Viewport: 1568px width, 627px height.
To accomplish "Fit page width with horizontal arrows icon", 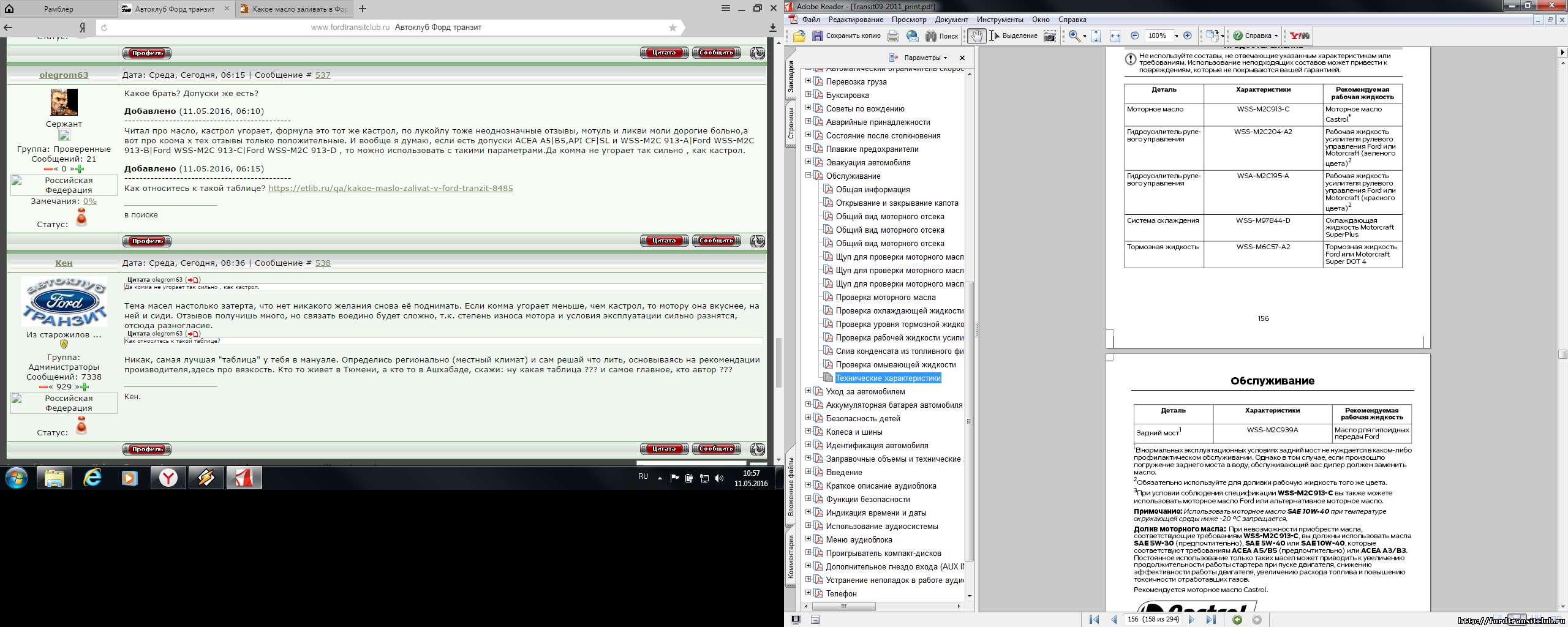I will pos(1115,36).
